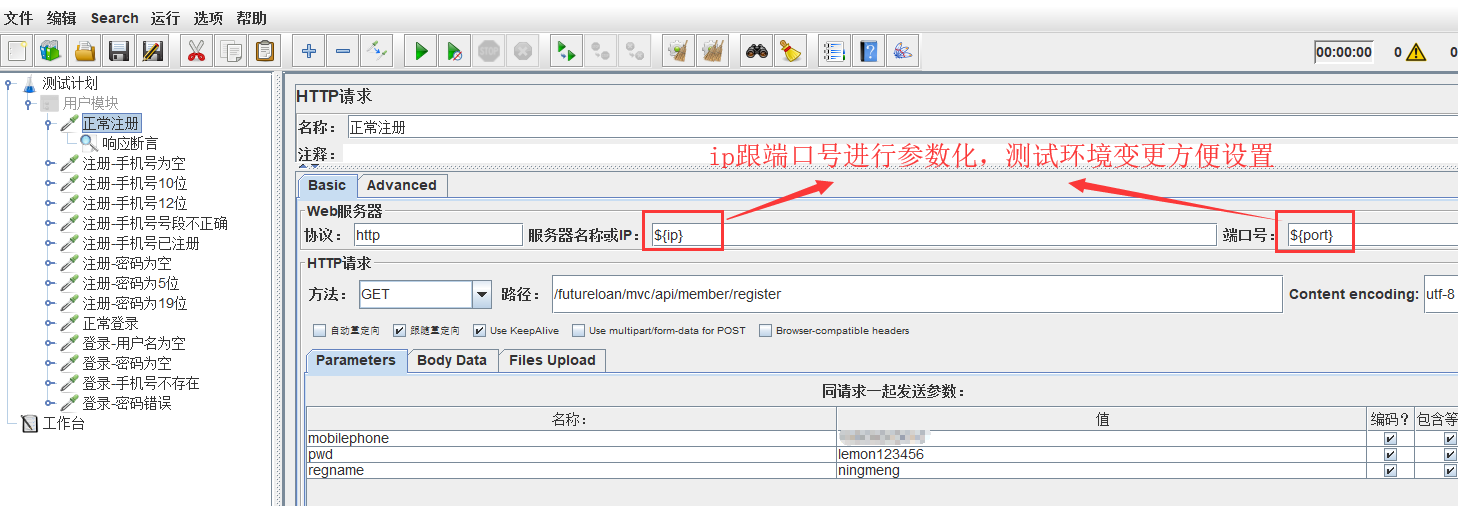
Task: Click the Save test plan floppy icon
Action: [119, 51]
